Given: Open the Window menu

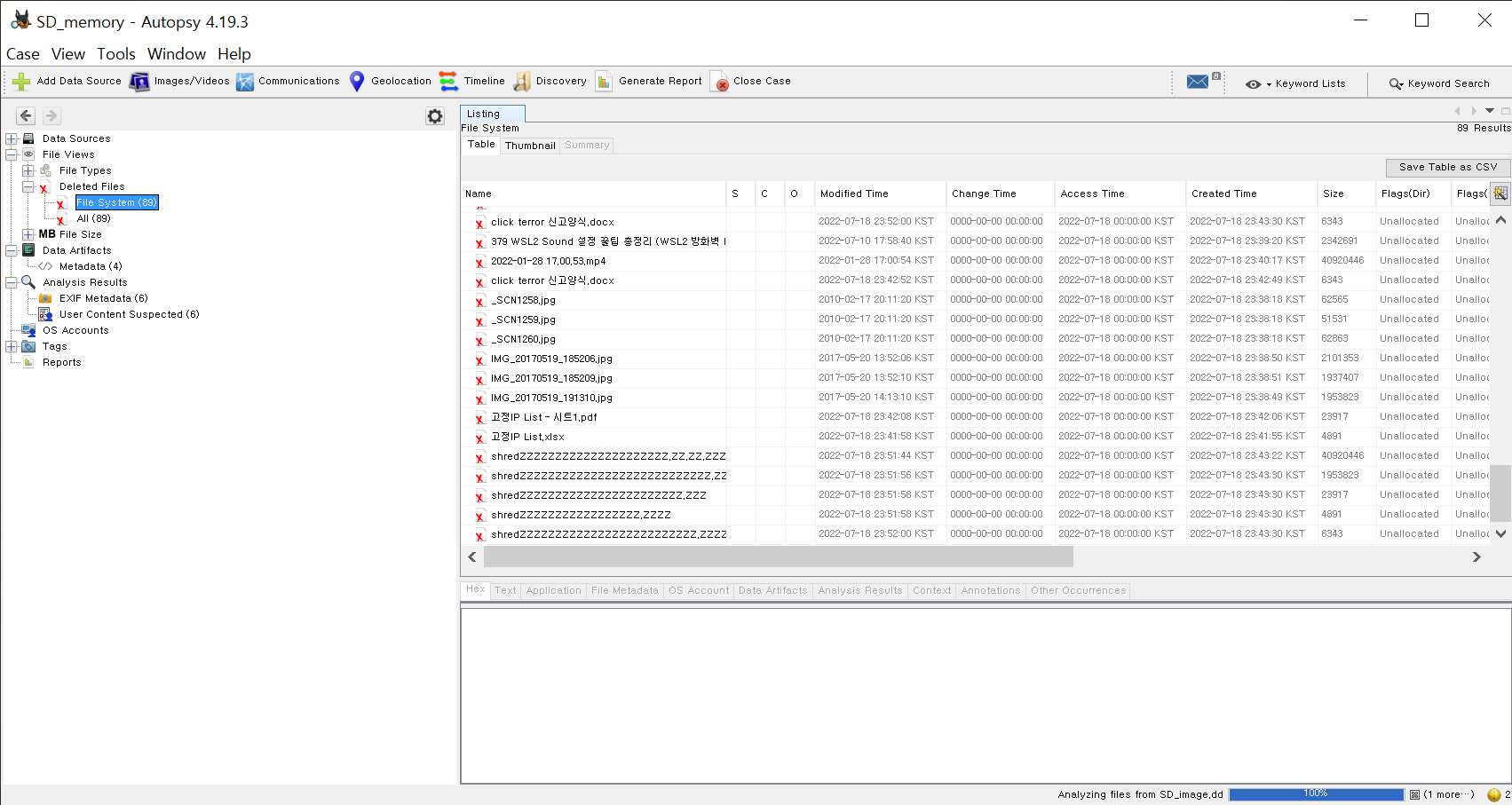Looking at the screenshot, I should tap(177, 54).
